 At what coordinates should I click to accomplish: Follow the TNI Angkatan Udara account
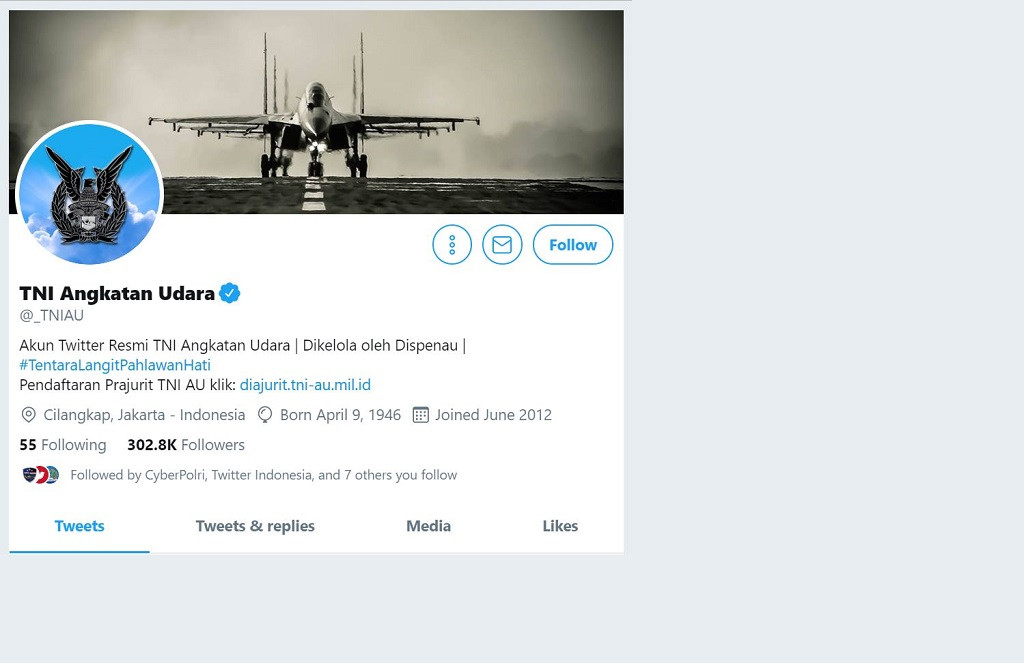point(572,245)
